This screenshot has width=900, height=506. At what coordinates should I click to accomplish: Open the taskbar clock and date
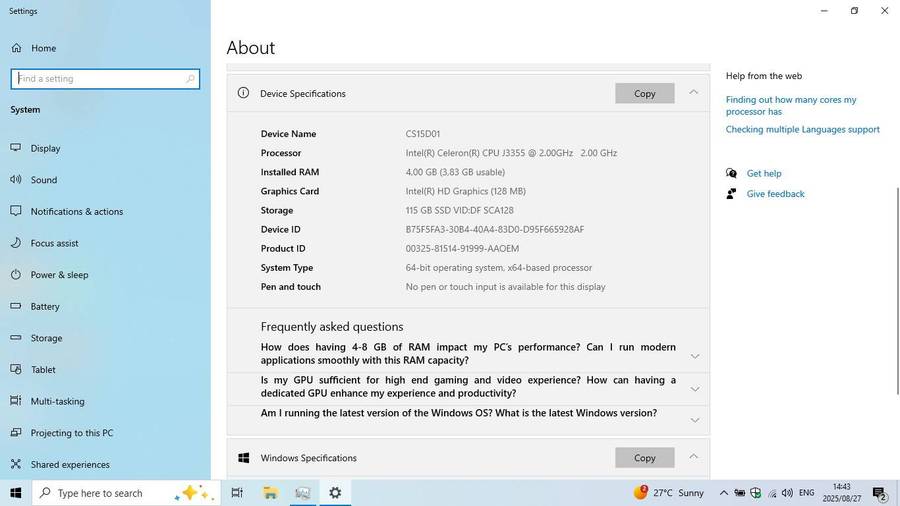pyautogui.click(x=841, y=493)
